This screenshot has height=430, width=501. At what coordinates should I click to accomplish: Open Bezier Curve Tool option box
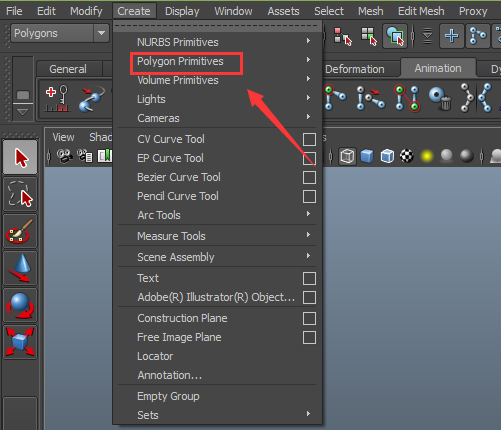click(309, 177)
